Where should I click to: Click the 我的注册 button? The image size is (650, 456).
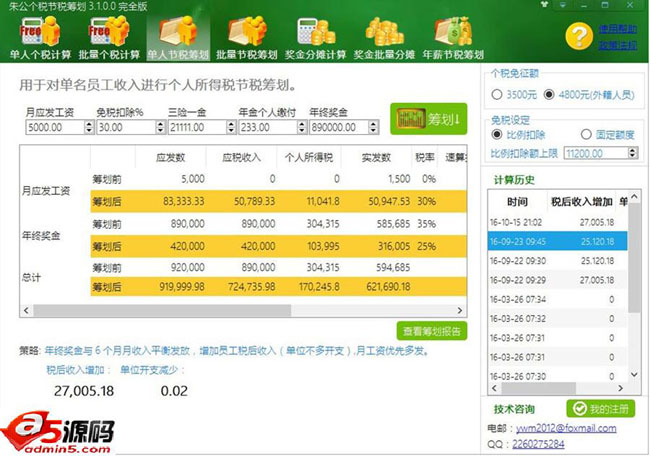click(x=601, y=409)
